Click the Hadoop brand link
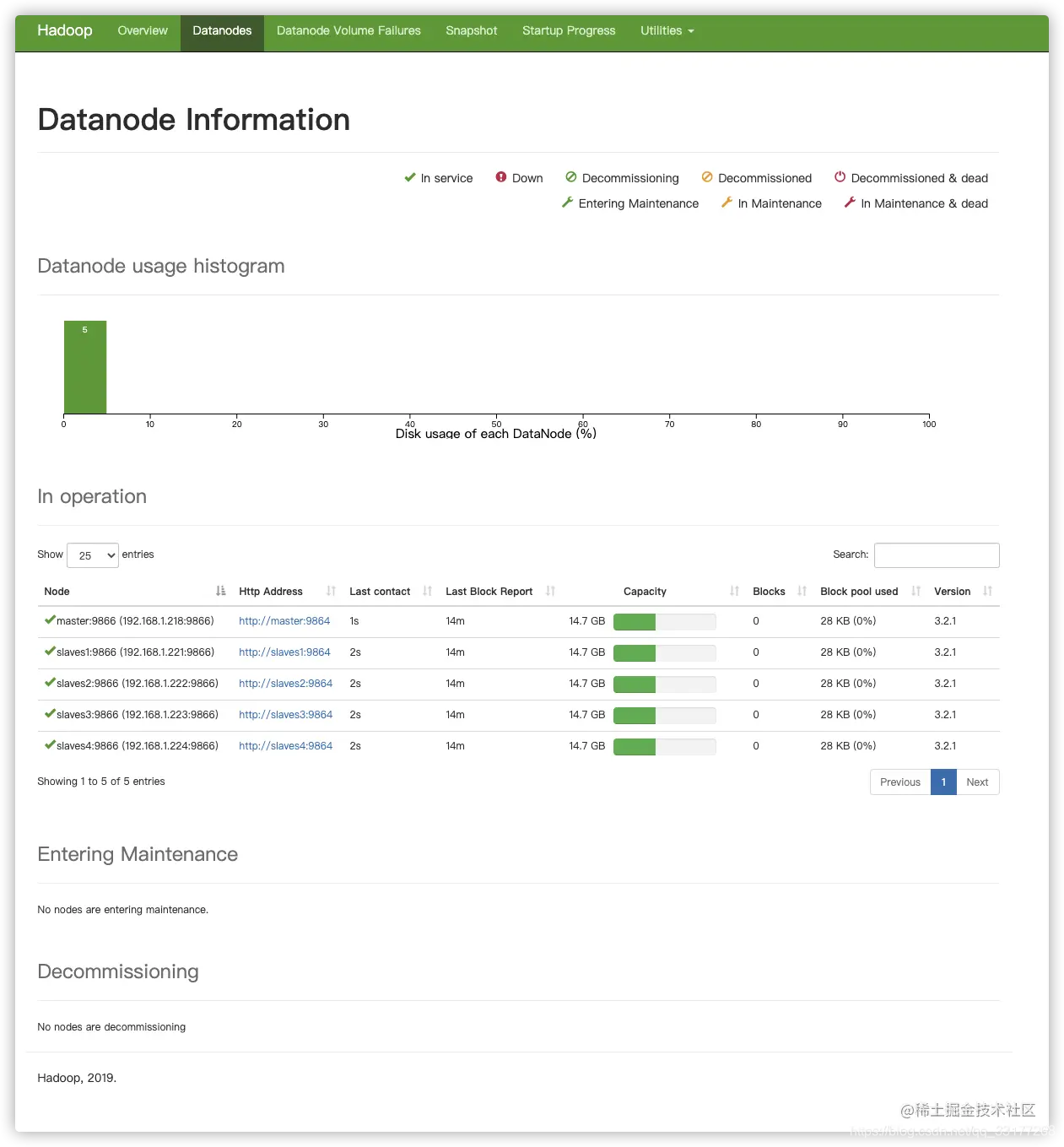Image resolution: width=1064 pixels, height=1147 pixels. click(65, 30)
